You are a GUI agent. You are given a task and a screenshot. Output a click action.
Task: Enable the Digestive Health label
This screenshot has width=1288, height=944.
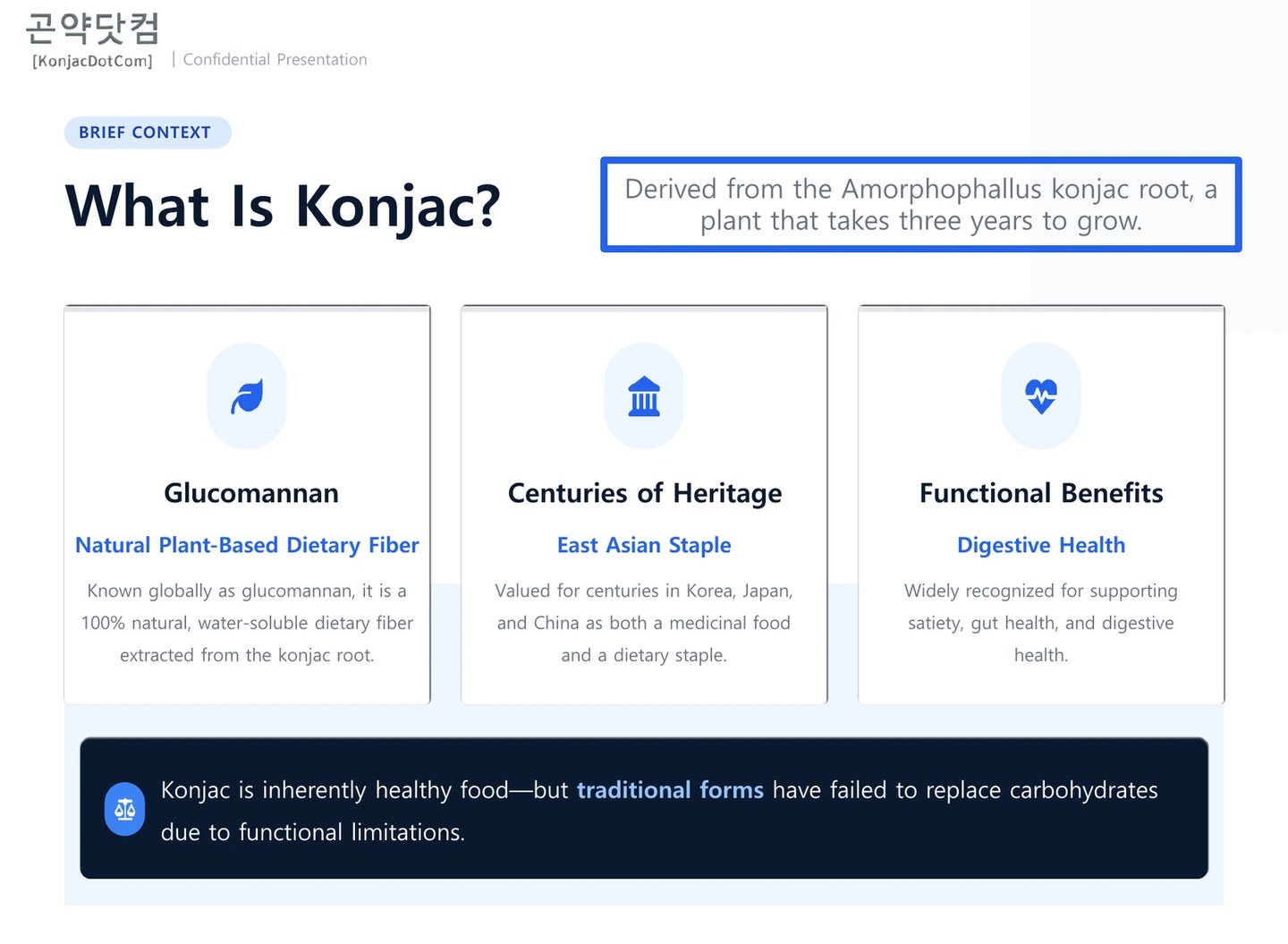(x=1041, y=545)
